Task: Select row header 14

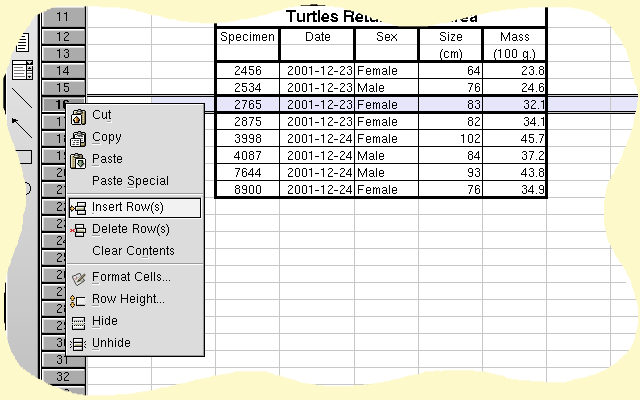Action: point(63,71)
